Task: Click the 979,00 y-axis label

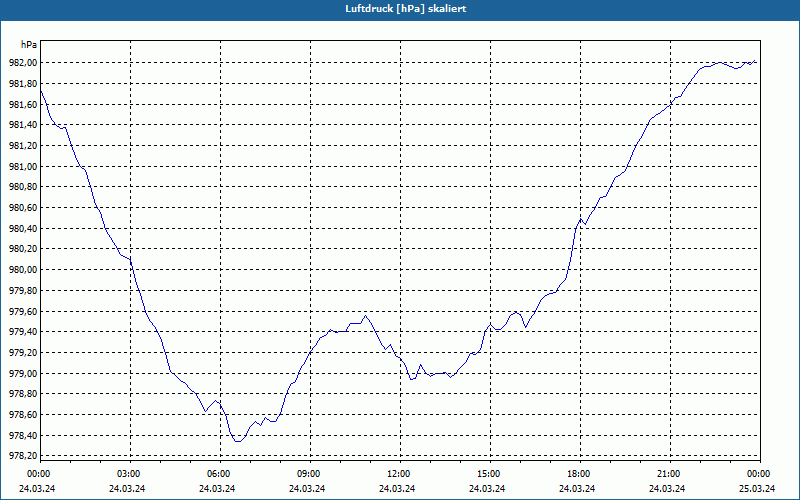Action: point(23,374)
